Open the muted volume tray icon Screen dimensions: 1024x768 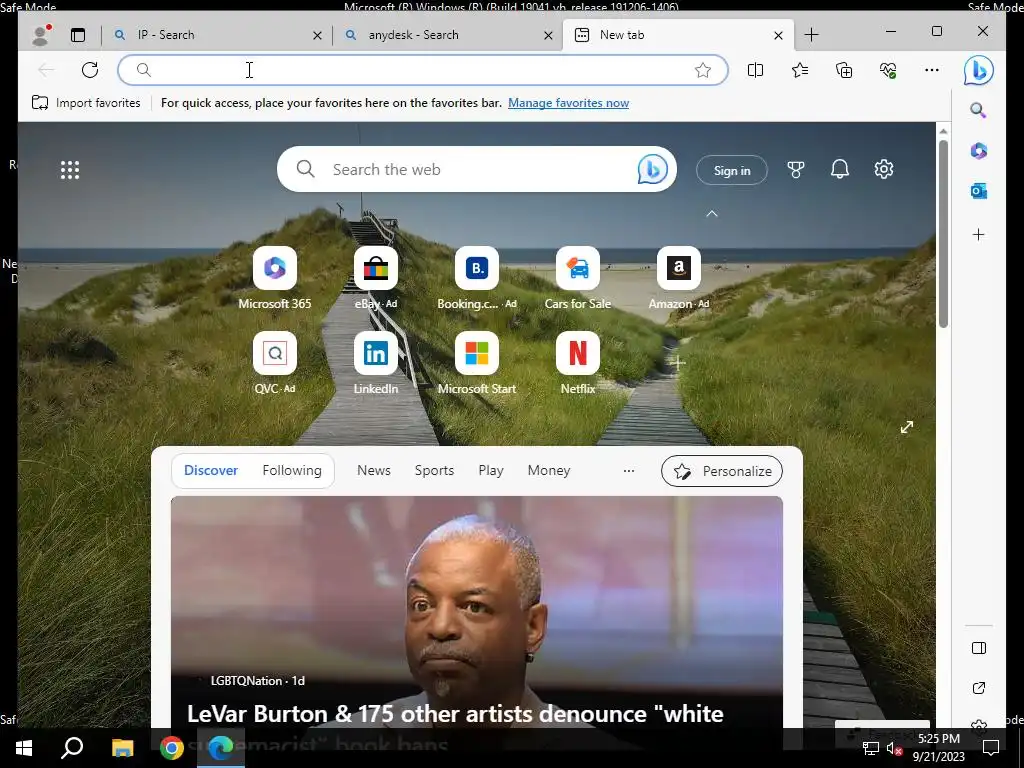tap(894, 749)
